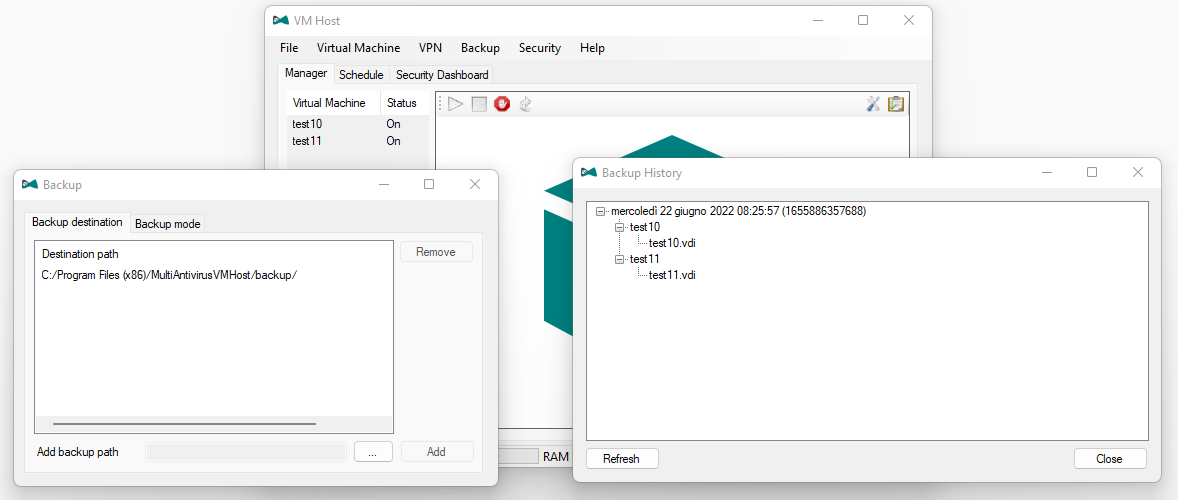Click the Status column header
1178x500 pixels.
point(404,103)
